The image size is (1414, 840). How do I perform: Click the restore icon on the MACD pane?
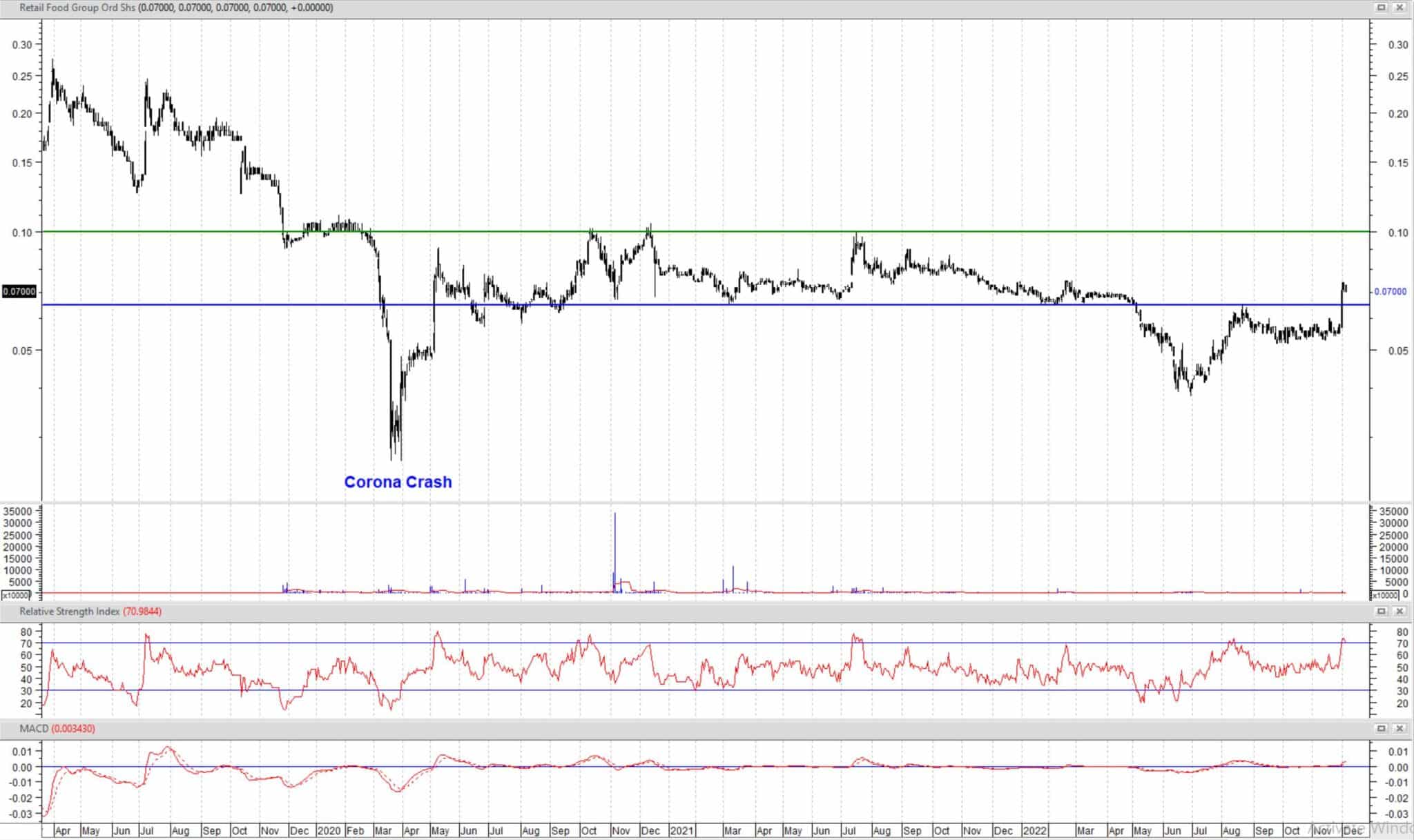[1382, 728]
